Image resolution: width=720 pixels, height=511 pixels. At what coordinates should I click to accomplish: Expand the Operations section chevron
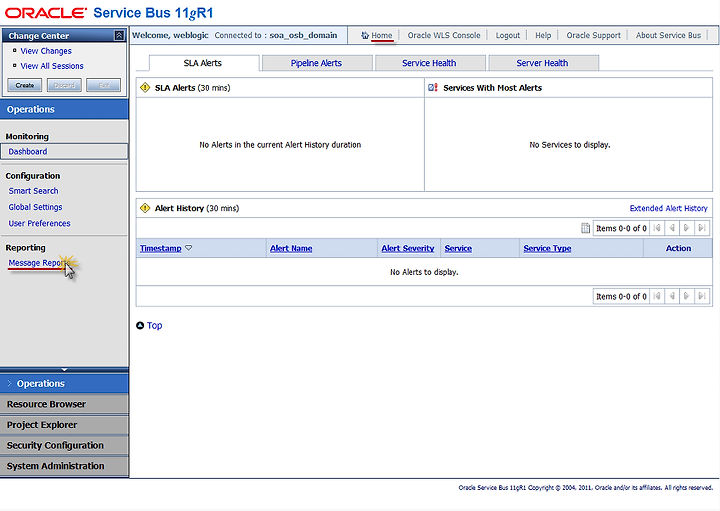point(9,383)
